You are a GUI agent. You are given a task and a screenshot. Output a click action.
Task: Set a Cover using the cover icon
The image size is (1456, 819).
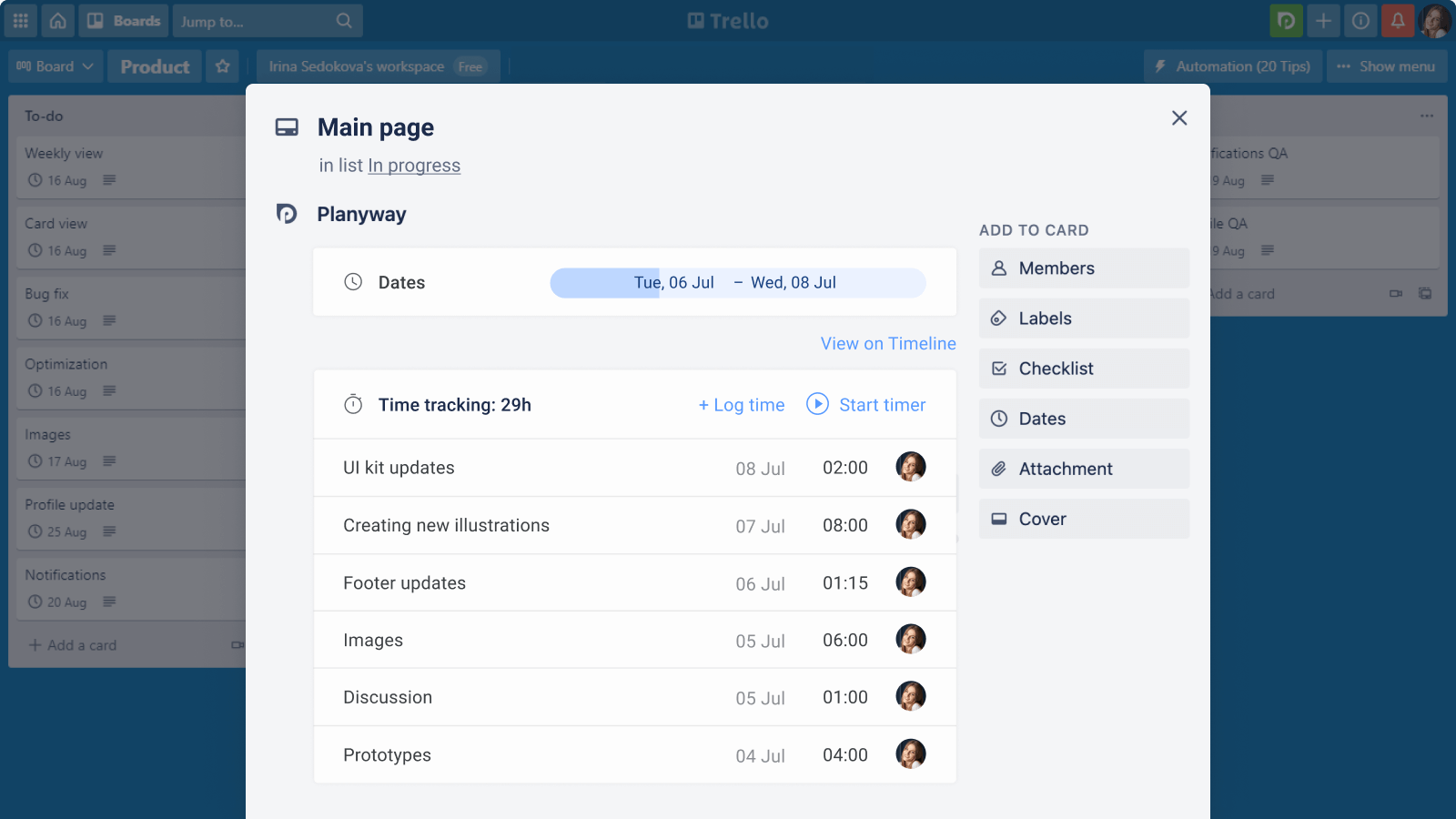[x=1001, y=518]
